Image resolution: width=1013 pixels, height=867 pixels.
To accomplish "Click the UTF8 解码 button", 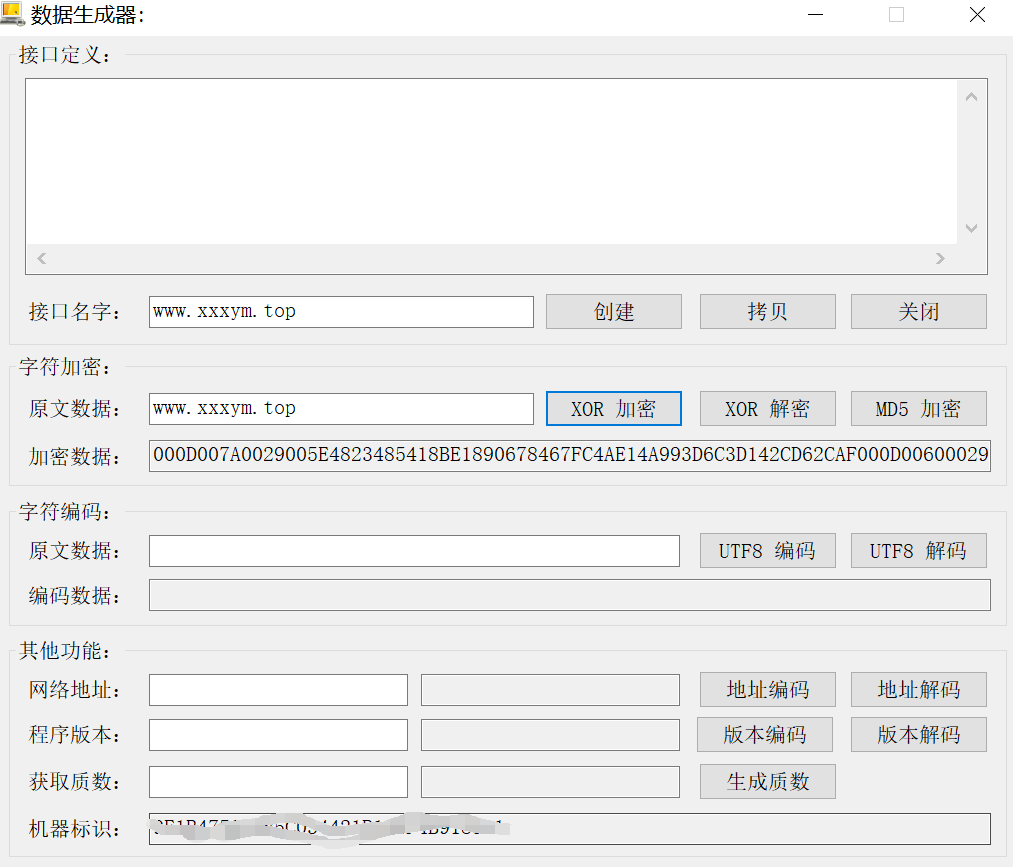I will click(x=919, y=550).
